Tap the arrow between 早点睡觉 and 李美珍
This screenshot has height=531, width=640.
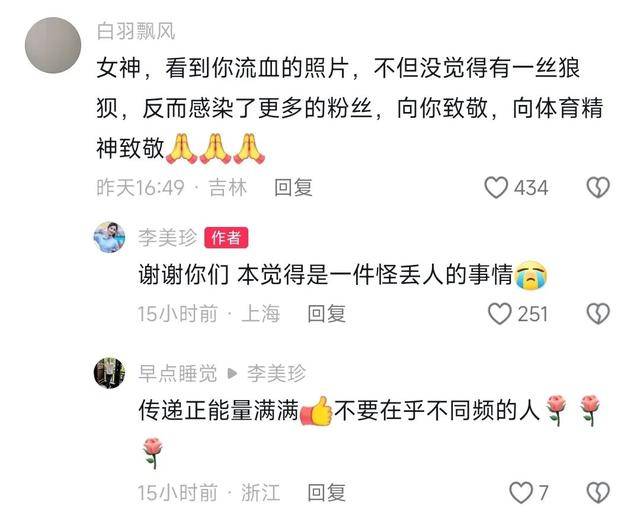pos(232,373)
